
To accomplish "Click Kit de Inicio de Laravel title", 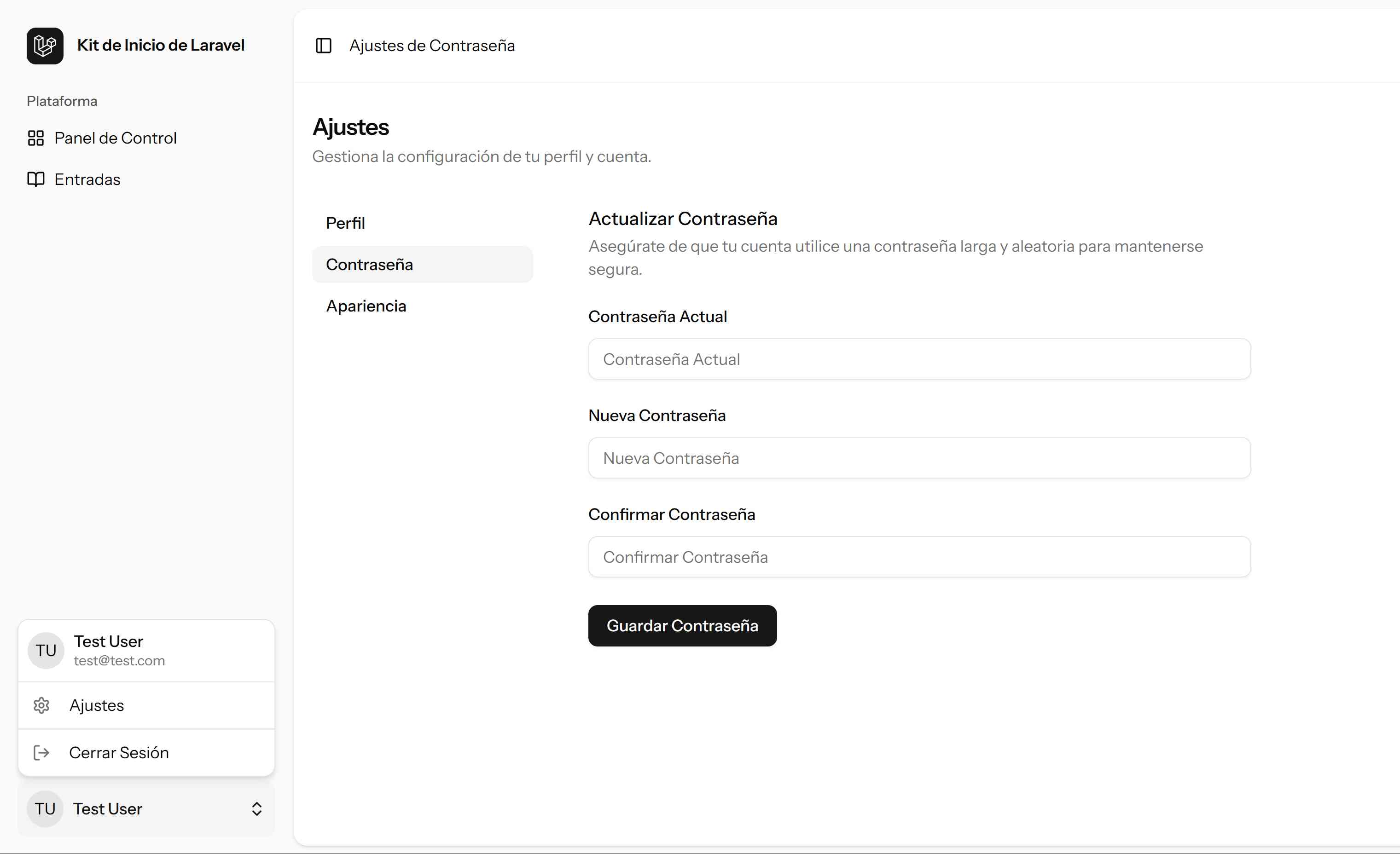I will click(161, 46).
